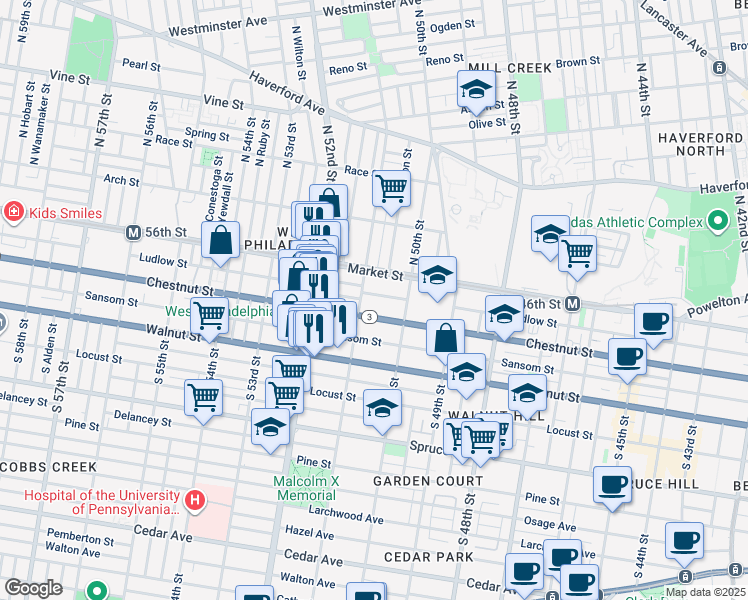Image resolution: width=748 pixels, height=600 pixels.
Task: Click the 46th St metro M icon
Action: [x=572, y=303]
